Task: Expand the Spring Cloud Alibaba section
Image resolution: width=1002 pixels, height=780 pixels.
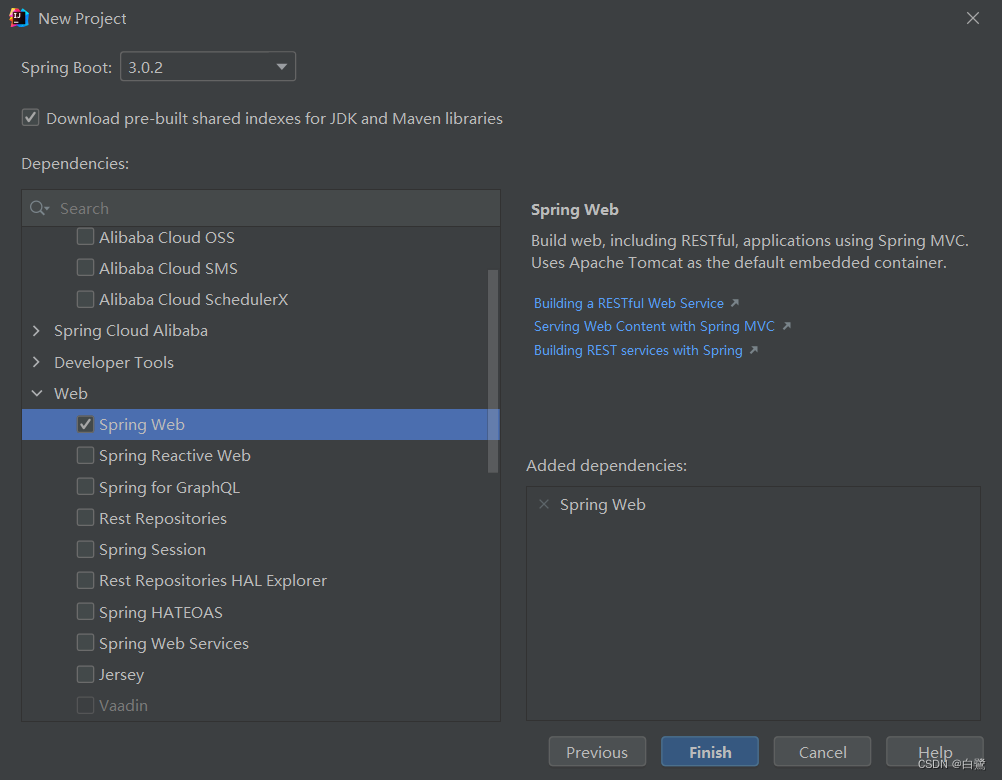Action: 37,330
